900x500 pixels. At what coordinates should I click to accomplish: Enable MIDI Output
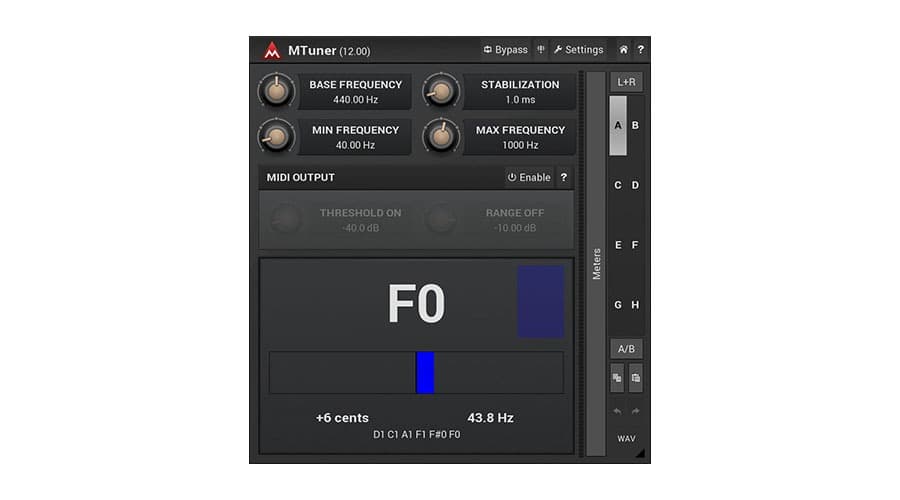[529, 177]
